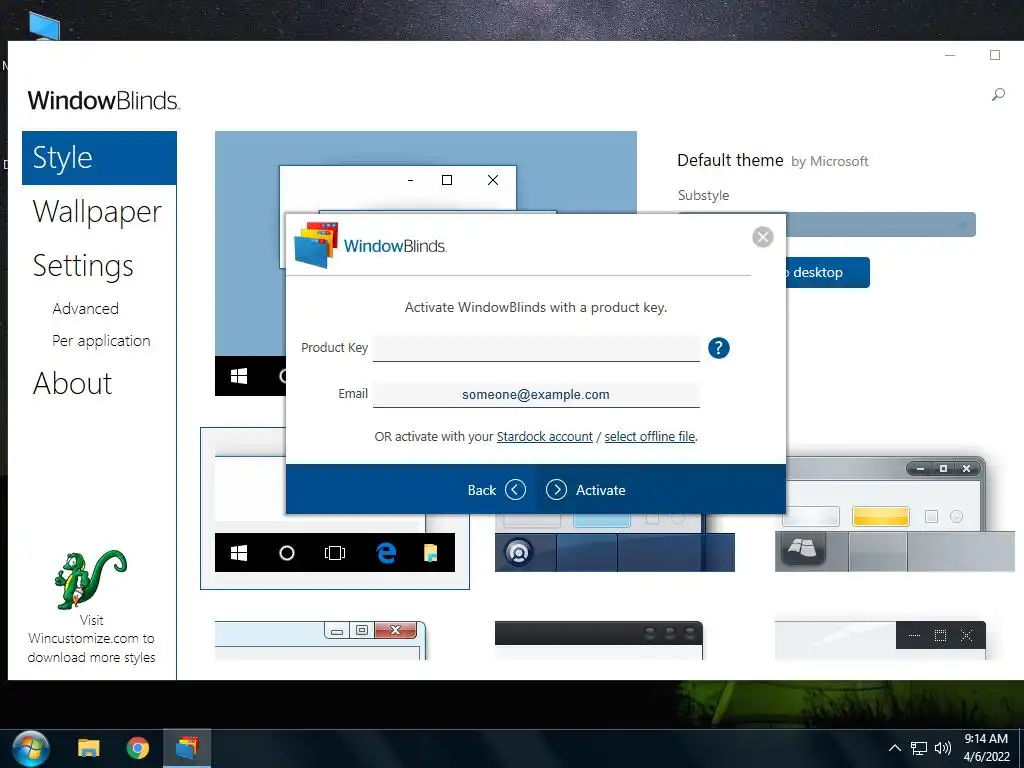Minimize the WindowBlinds main window
The height and width of the screenshot is (768, 1024).
[x=950, y=55]
